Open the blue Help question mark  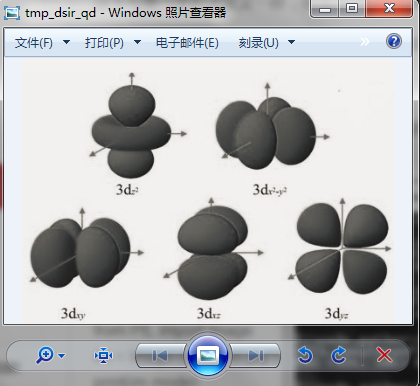(394, 42)
